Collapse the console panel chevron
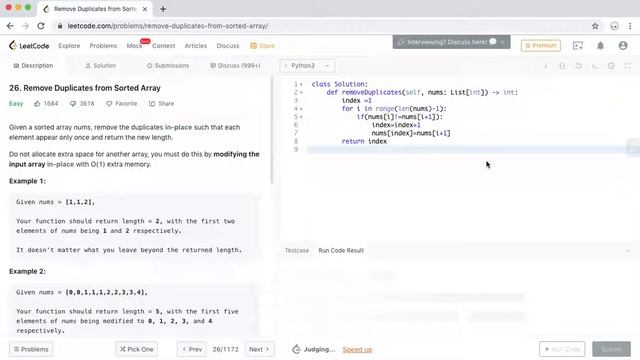This screenshot has height=360, width=640. pos(628,251)
